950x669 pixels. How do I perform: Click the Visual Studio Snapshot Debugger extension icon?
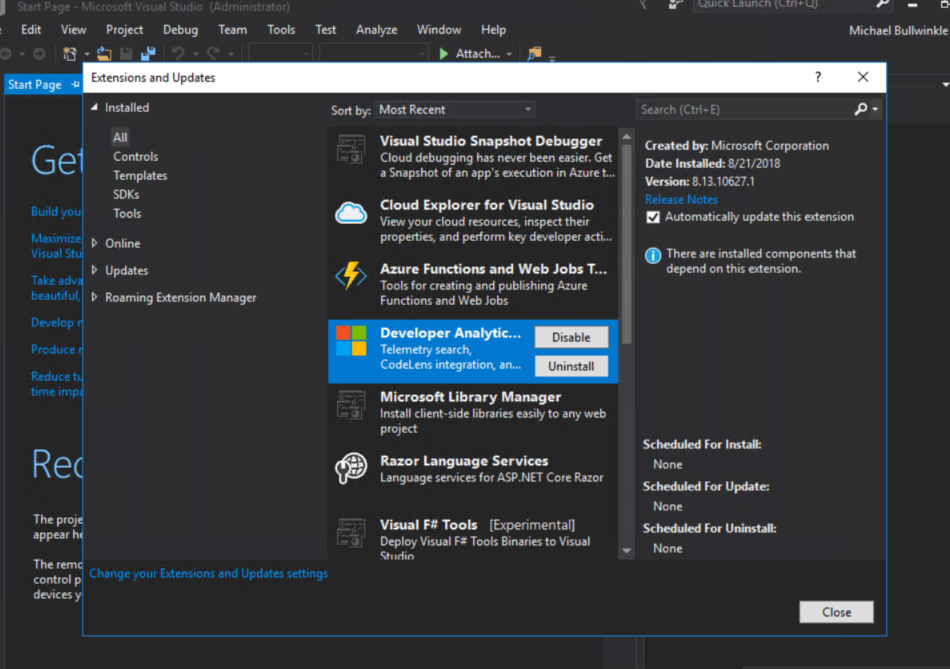pyautogui.click(x=351, y=149)
